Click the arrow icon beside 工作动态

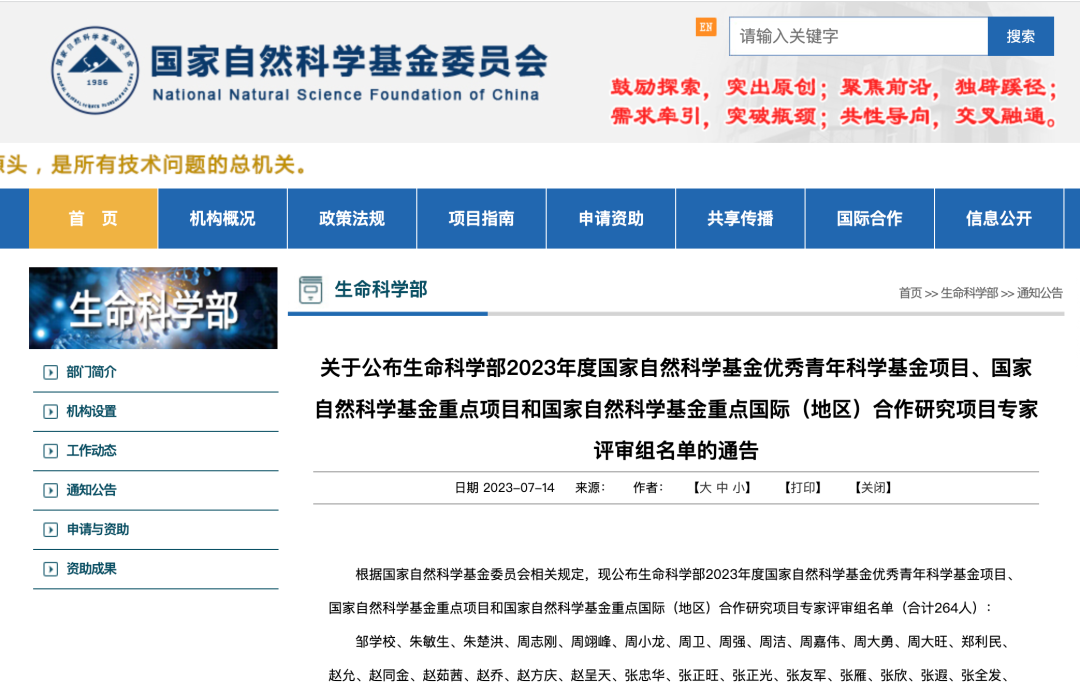coord(50,451)
